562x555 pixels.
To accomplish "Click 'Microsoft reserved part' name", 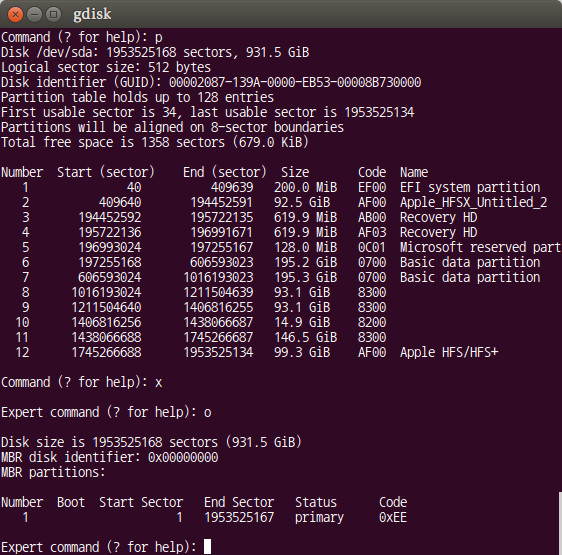I will [480, 247].
